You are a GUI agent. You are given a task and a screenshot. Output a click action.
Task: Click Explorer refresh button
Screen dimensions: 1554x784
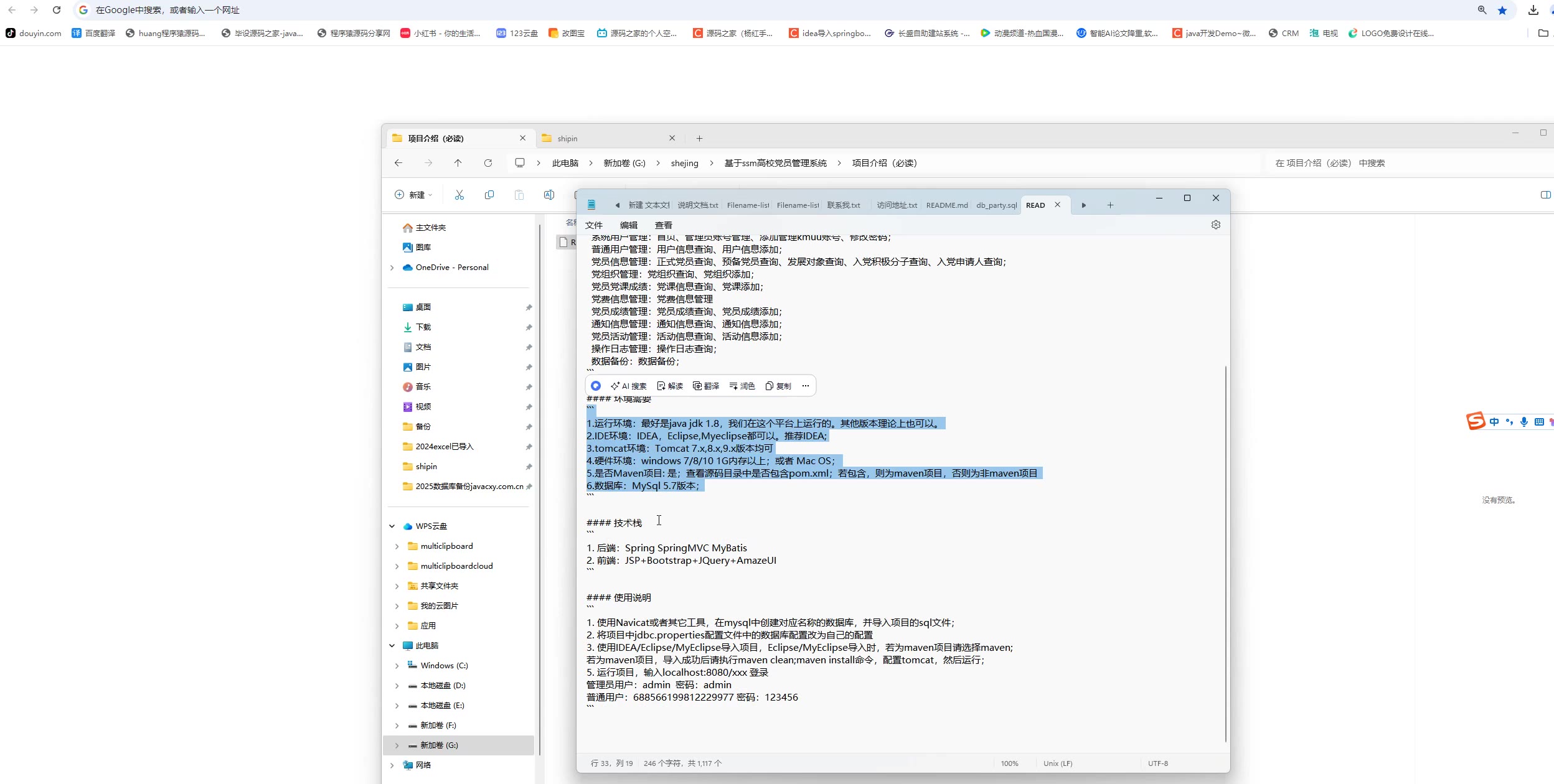488,163
